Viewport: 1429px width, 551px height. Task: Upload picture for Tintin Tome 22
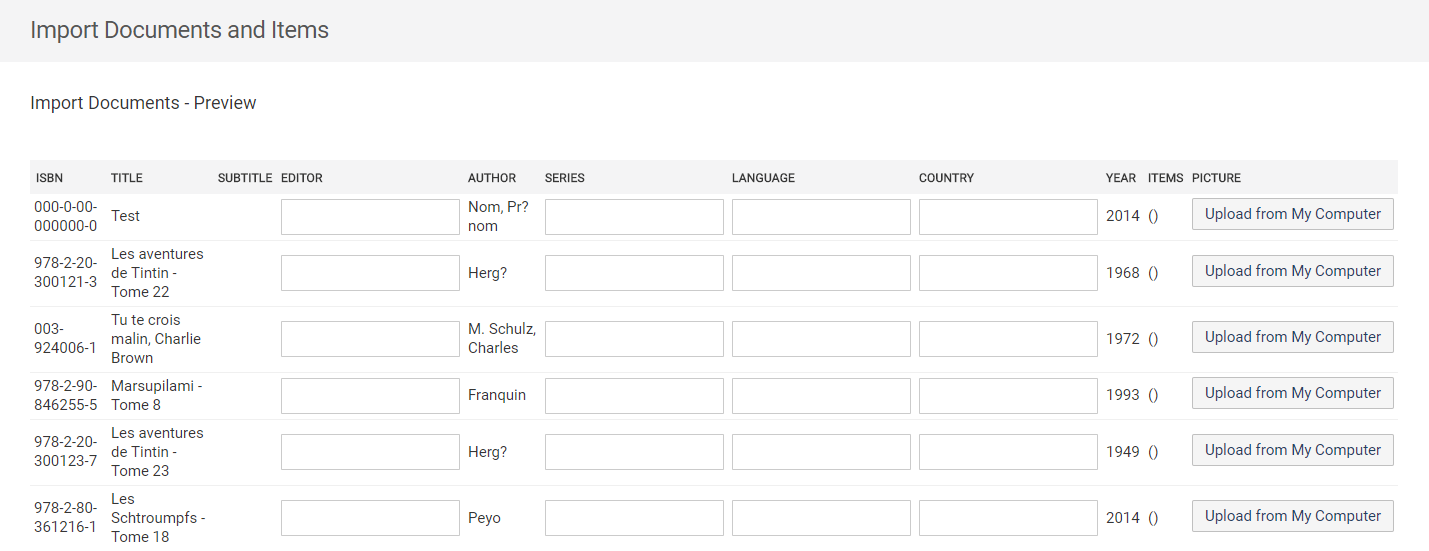tap(1292, 271)
